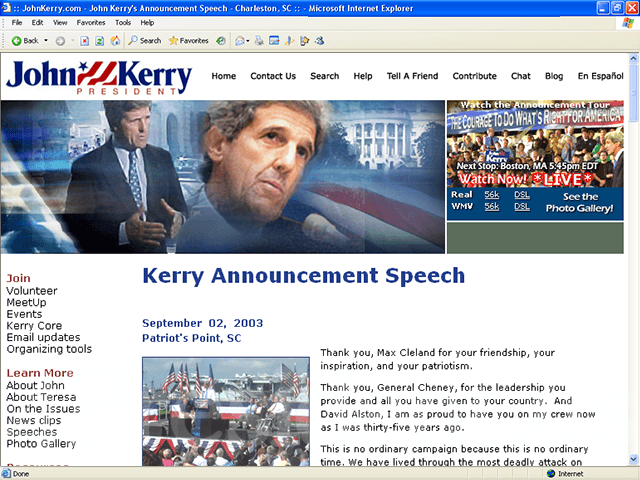Click the Discuss toolbar icon
The height and width of the screenshot is (480, 640).
click(289, 41)
